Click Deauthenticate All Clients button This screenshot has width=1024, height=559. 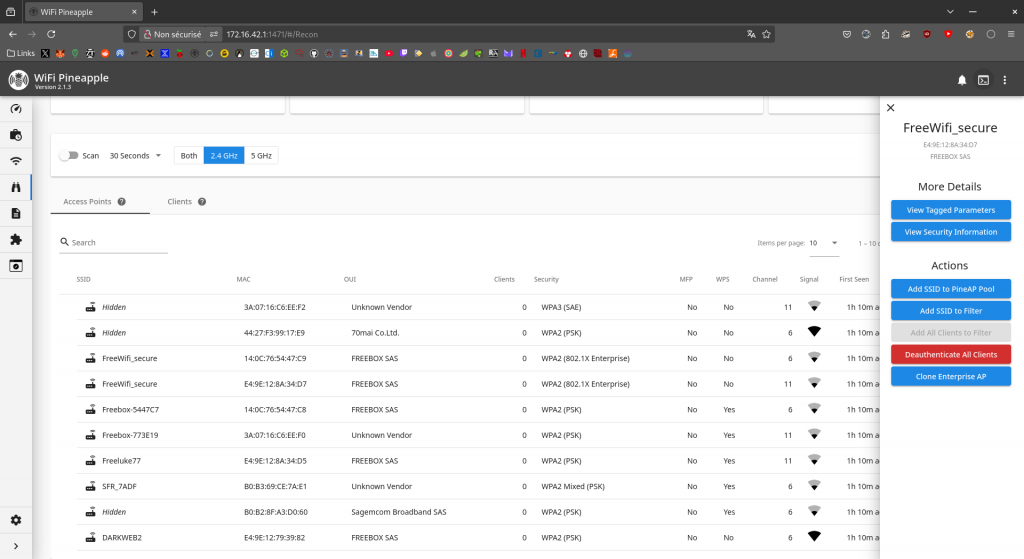tap(951, 355)
